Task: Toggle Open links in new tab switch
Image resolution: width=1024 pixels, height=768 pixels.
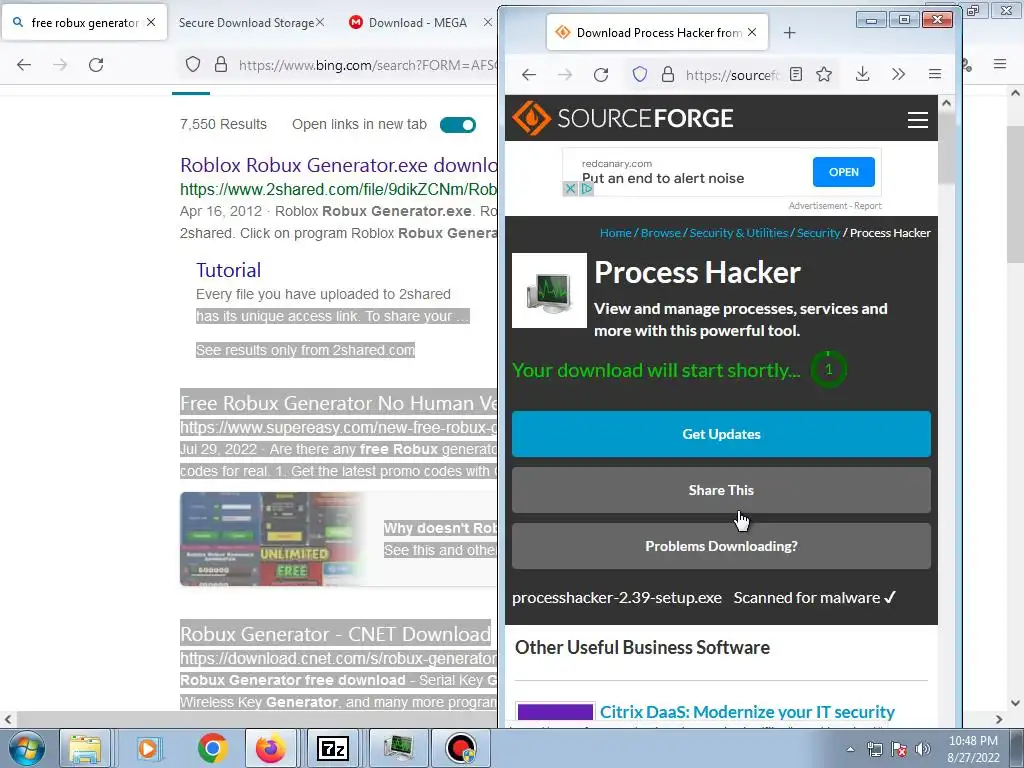Action: point(458,125)
